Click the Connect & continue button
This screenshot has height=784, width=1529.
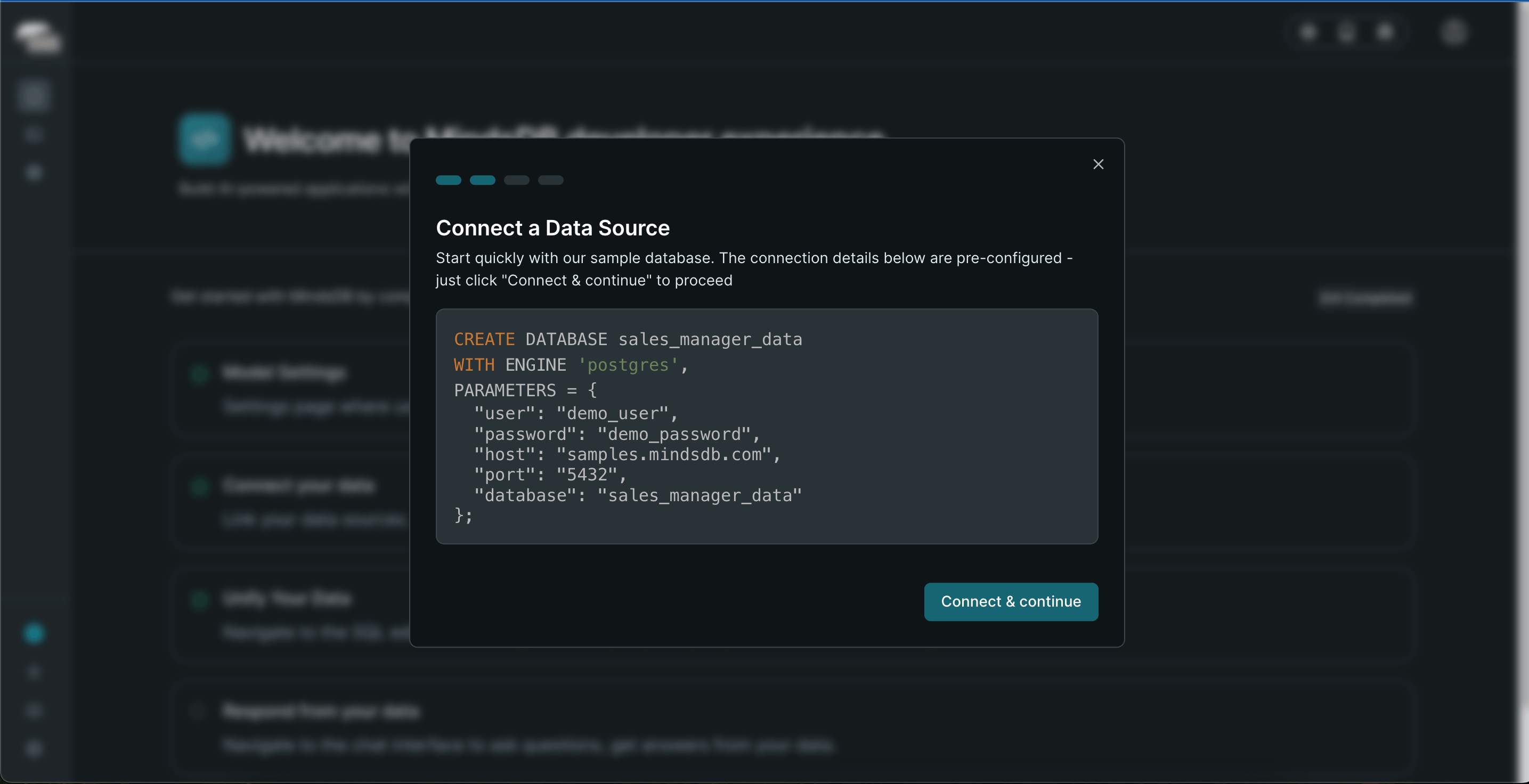[x=1010, y=602]
